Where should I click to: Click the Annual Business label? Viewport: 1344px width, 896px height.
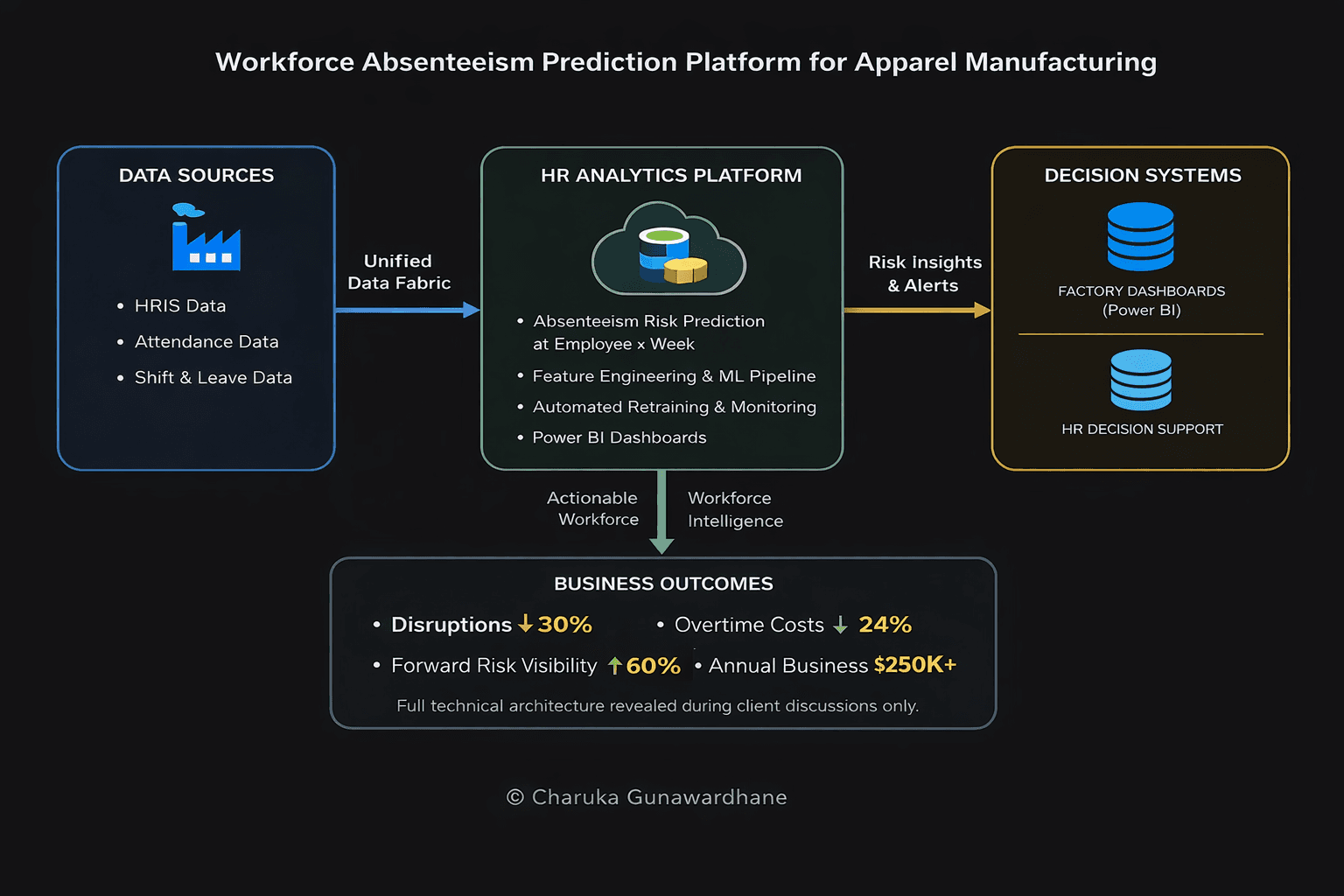pos(788,666)
